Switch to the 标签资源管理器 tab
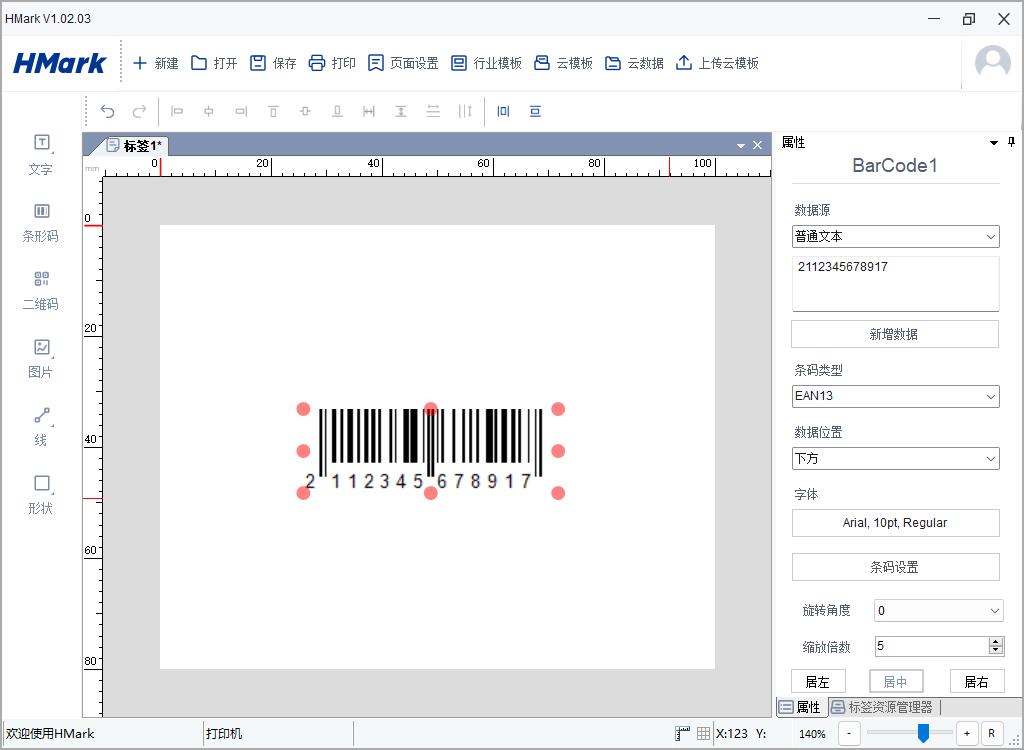The height and width of the screenshot is (750, 1024). [x=882, y=707]
